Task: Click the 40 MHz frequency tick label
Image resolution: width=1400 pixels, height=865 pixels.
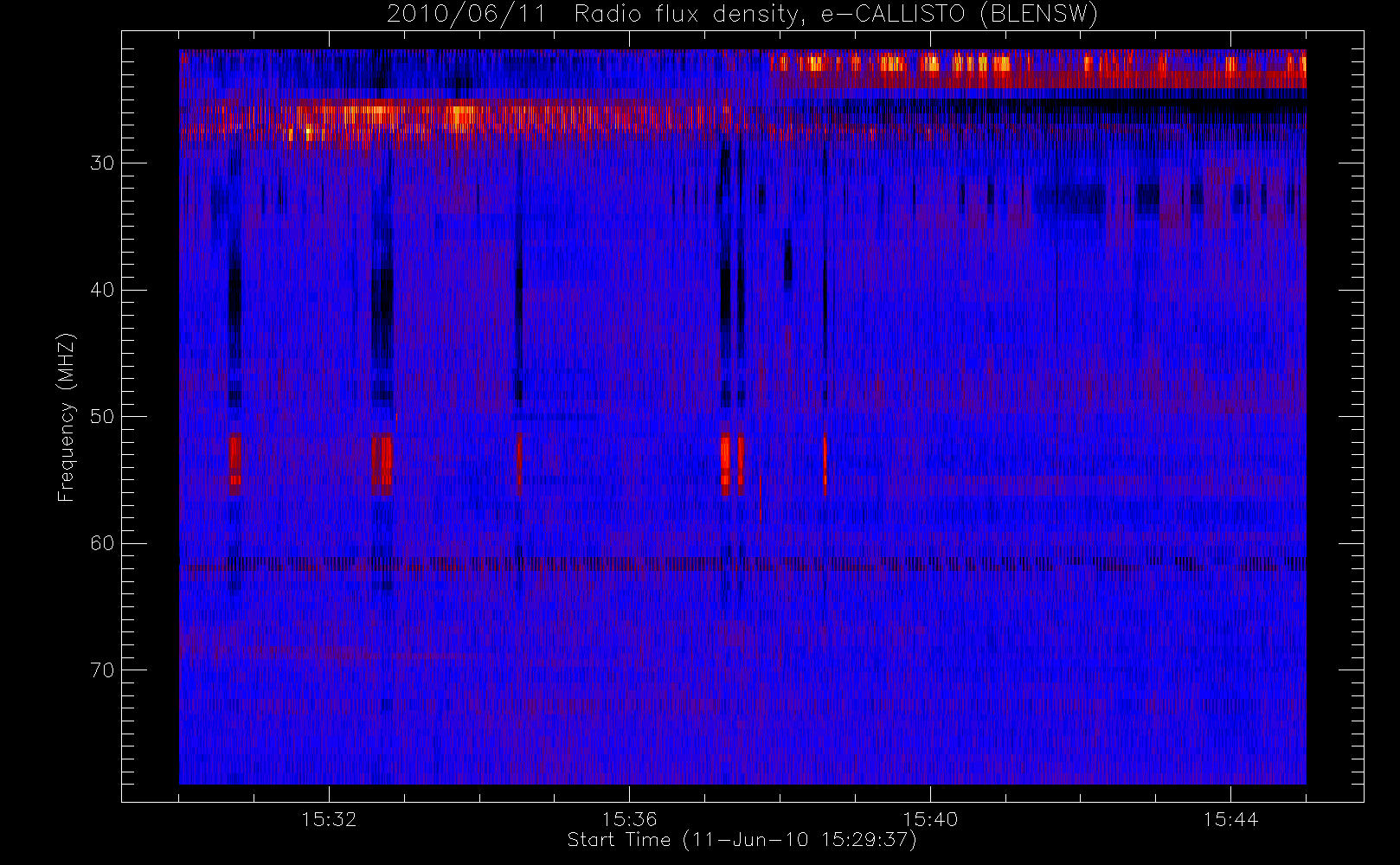Action: tap(102, 290)
